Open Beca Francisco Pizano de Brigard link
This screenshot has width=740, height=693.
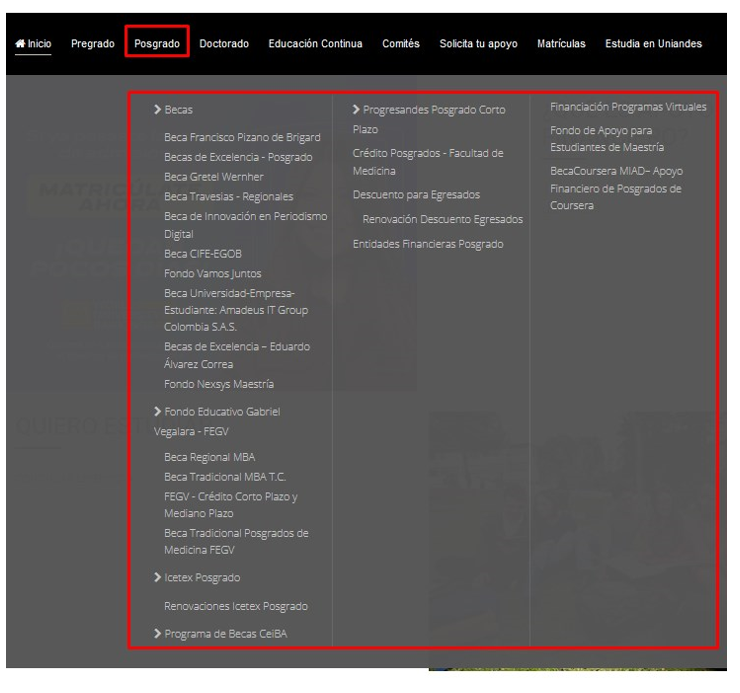(242, 137)
